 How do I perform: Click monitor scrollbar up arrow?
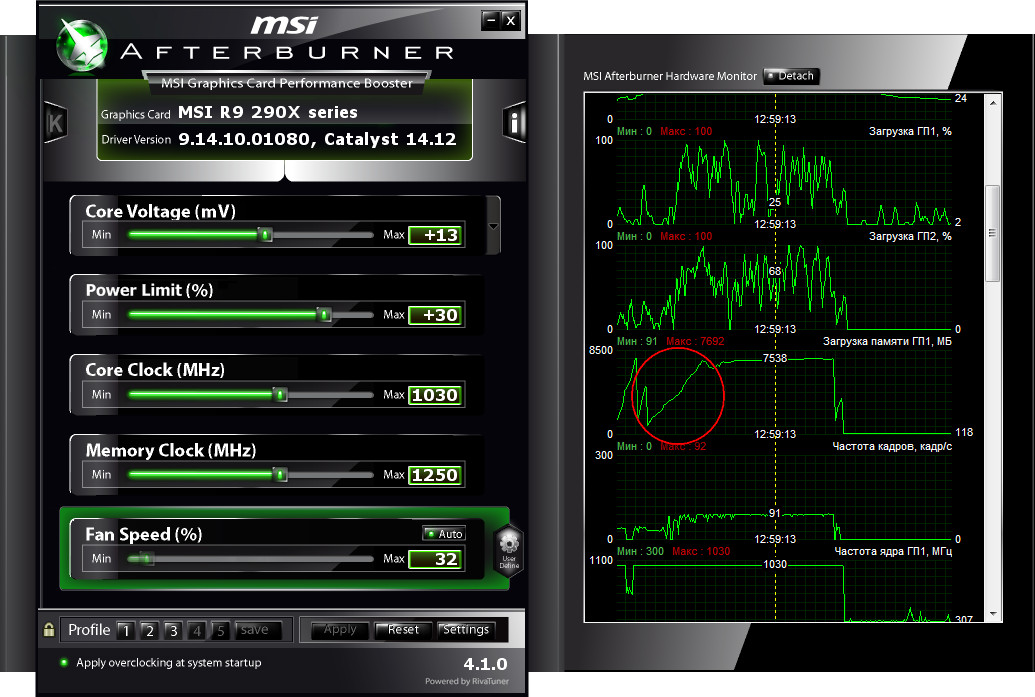coord(993,102)
